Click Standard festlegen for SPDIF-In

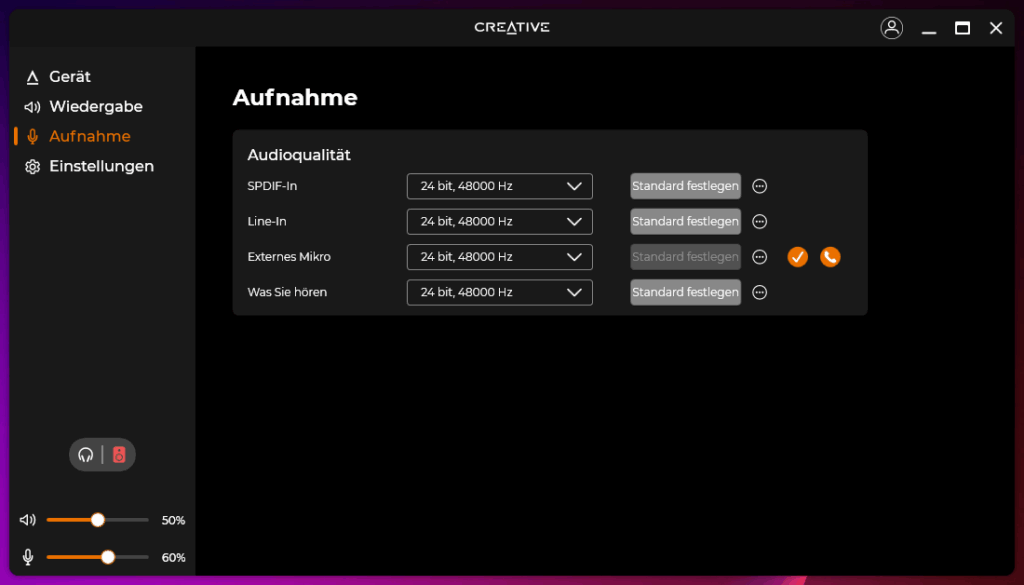tap(685, 186)
